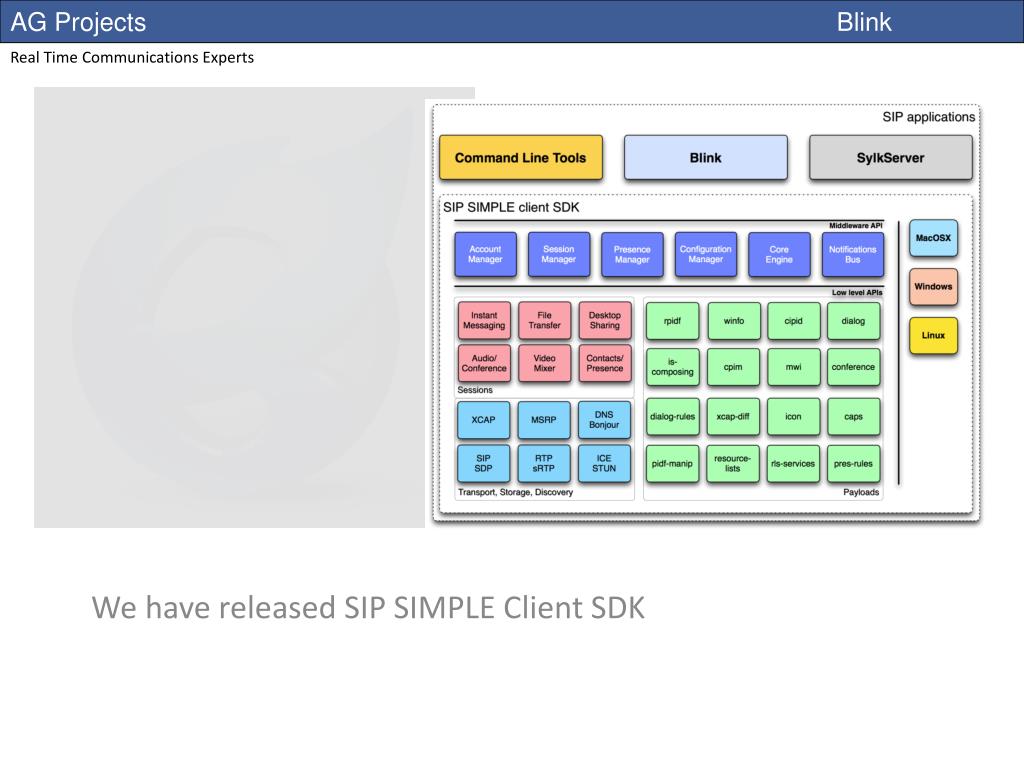Select the Contacts/Presence box

click(x=605, y=363)
